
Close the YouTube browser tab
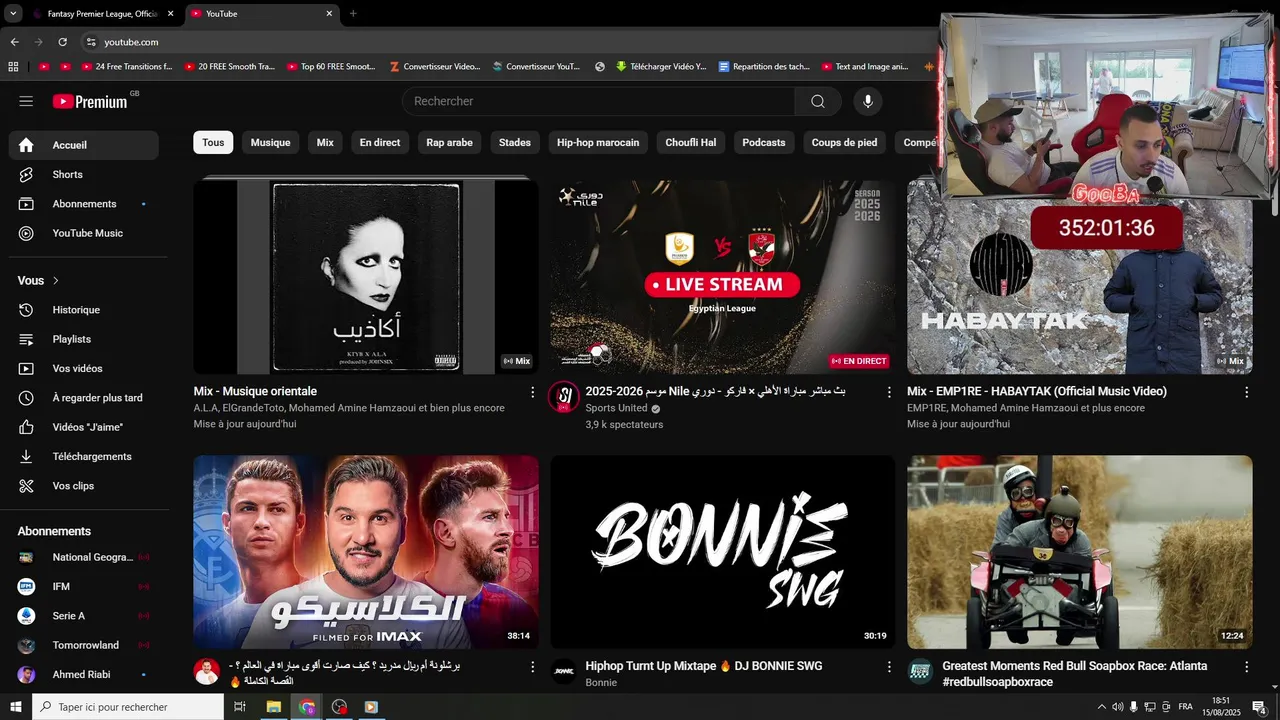click(x=329, y=14)
